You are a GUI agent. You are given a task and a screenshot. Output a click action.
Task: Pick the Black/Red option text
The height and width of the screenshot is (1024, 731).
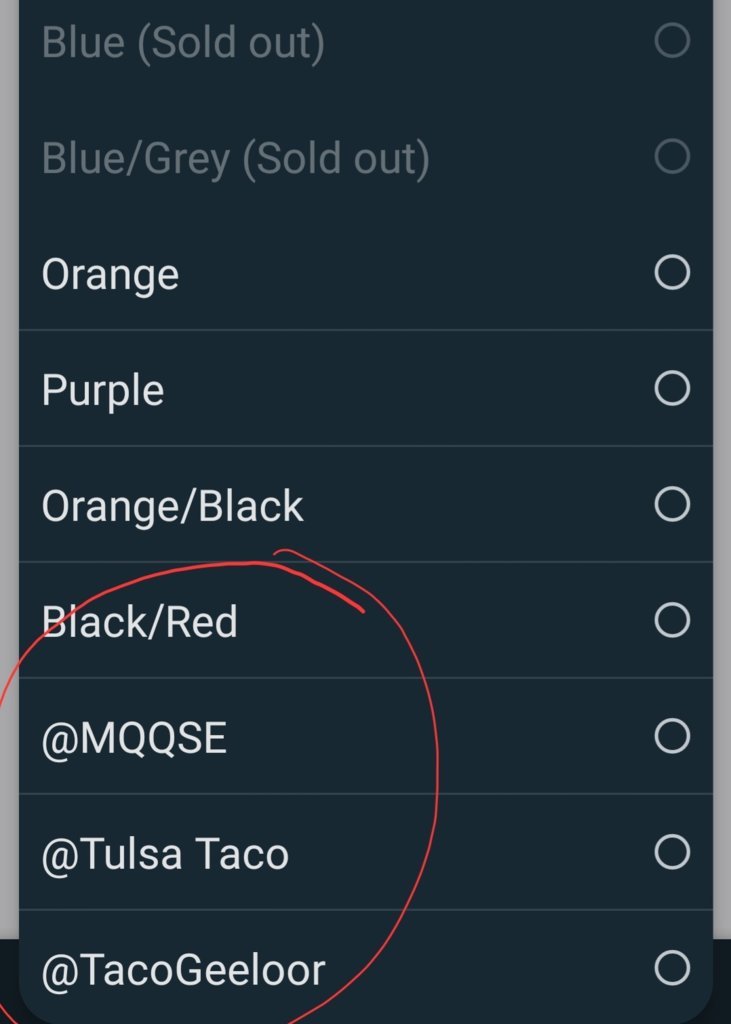tap(140, 621)
